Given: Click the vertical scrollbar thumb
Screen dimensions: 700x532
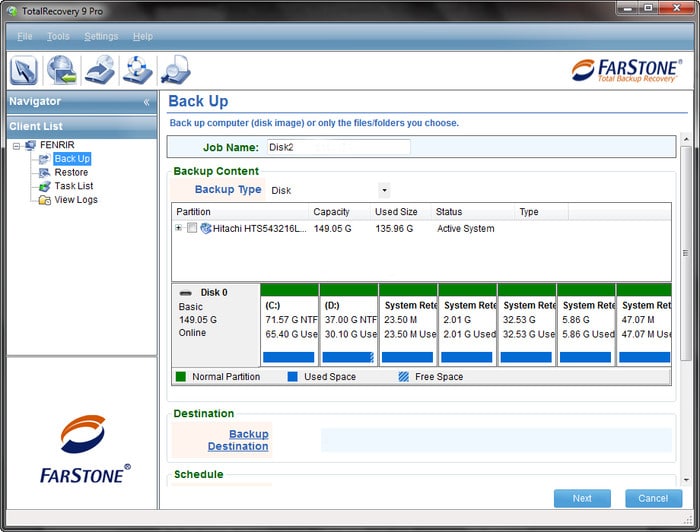Looking at the screenshot, I should tap(686, 253).
